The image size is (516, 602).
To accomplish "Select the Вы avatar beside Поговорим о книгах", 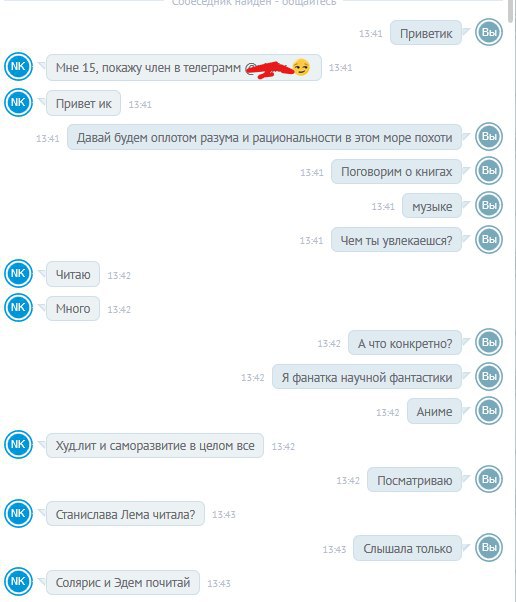I will click(489, 170).
